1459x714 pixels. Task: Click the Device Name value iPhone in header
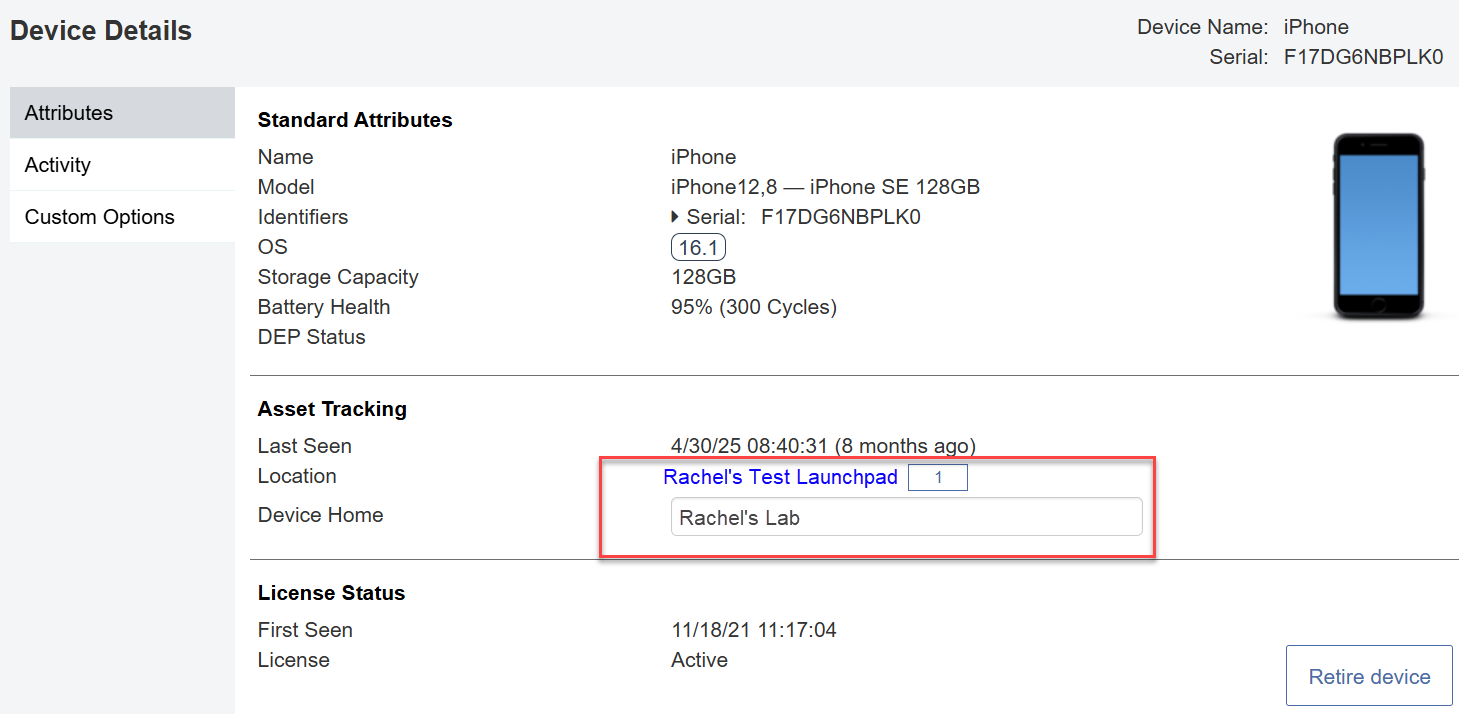pyautogui.click(x=1316, y=27)
